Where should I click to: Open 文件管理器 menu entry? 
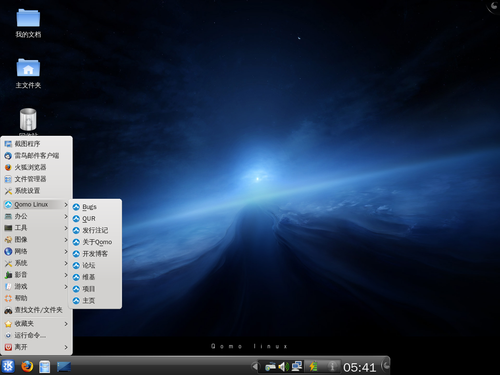(x=36, y=179)
